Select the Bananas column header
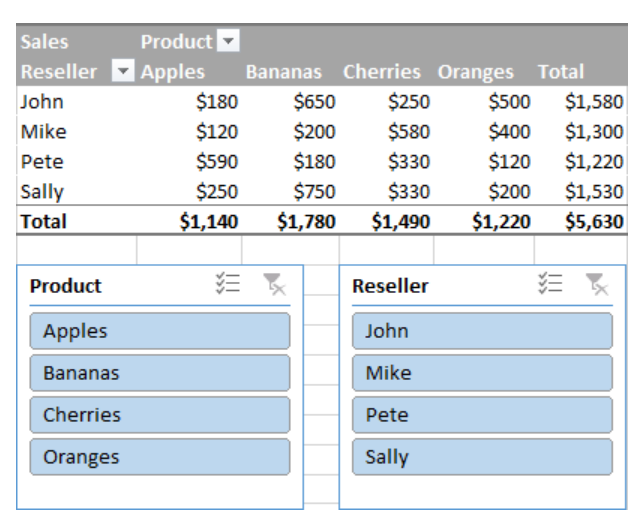The width and height of the screenshot is (631, 517). pos(285,72)
